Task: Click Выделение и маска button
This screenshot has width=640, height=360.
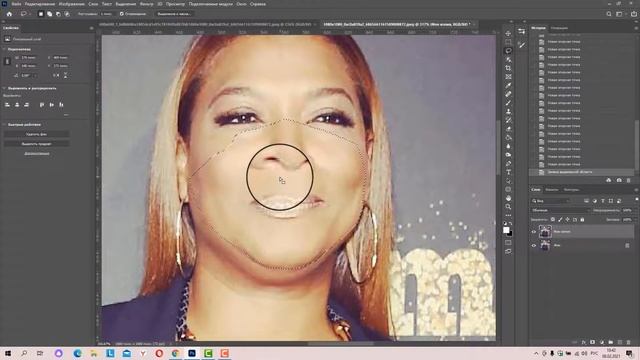Action: coord(174,14)
